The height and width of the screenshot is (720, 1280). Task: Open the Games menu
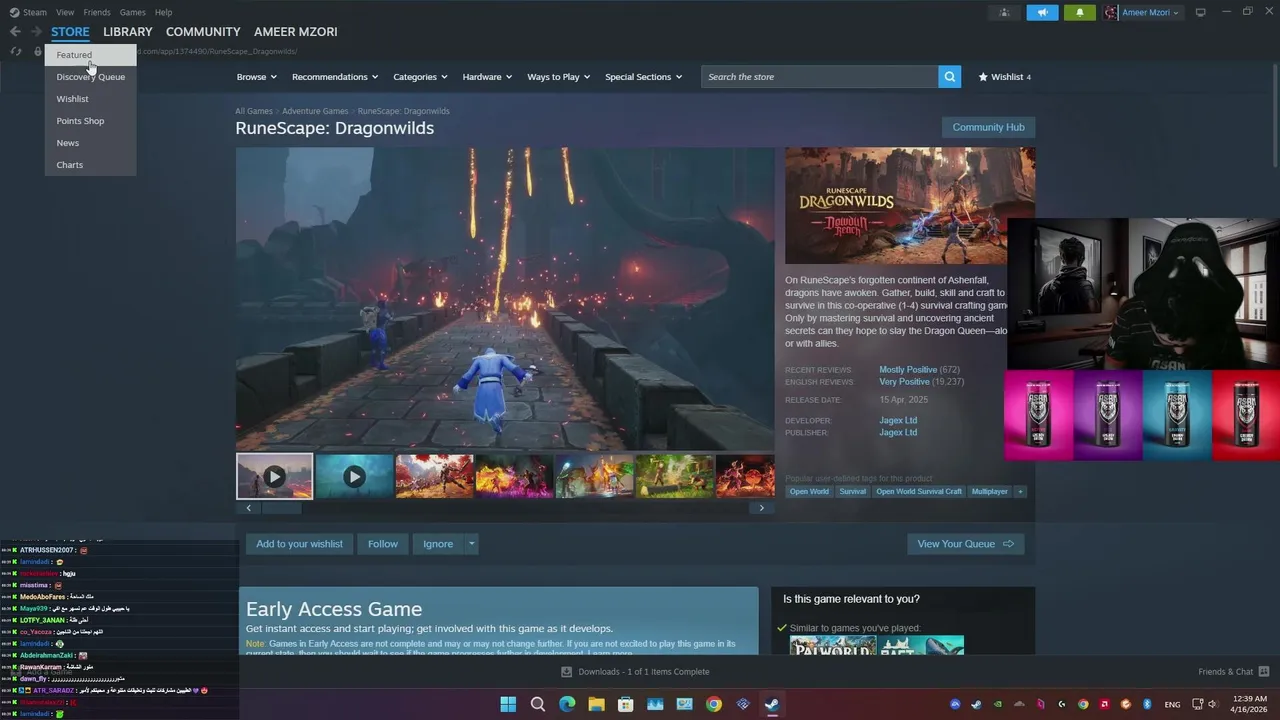pyautogui.click(x=132, y=12)
